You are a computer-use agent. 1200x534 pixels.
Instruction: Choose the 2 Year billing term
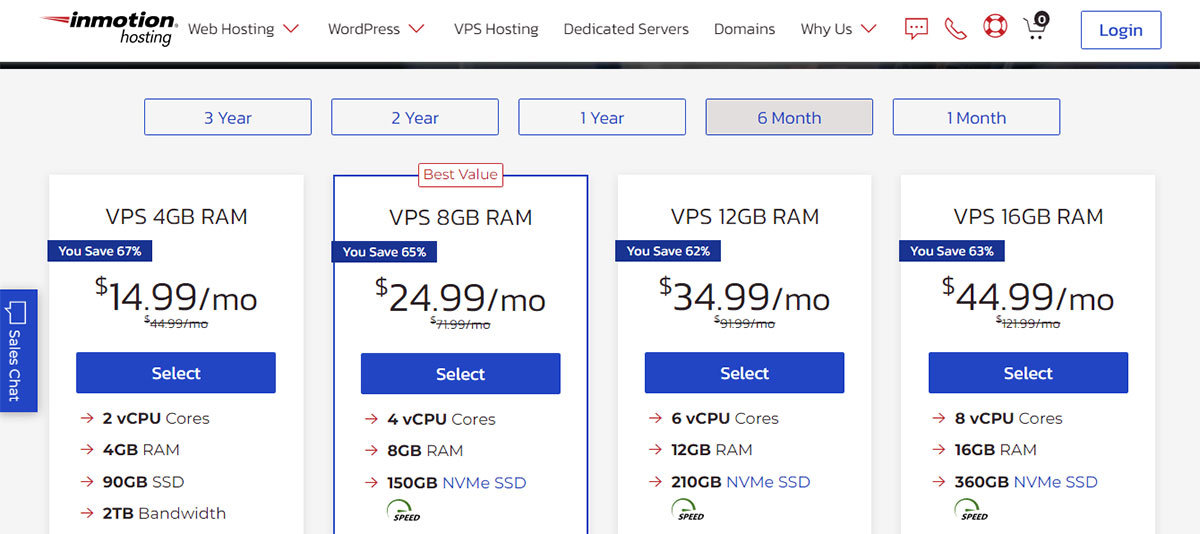[415, 117]
